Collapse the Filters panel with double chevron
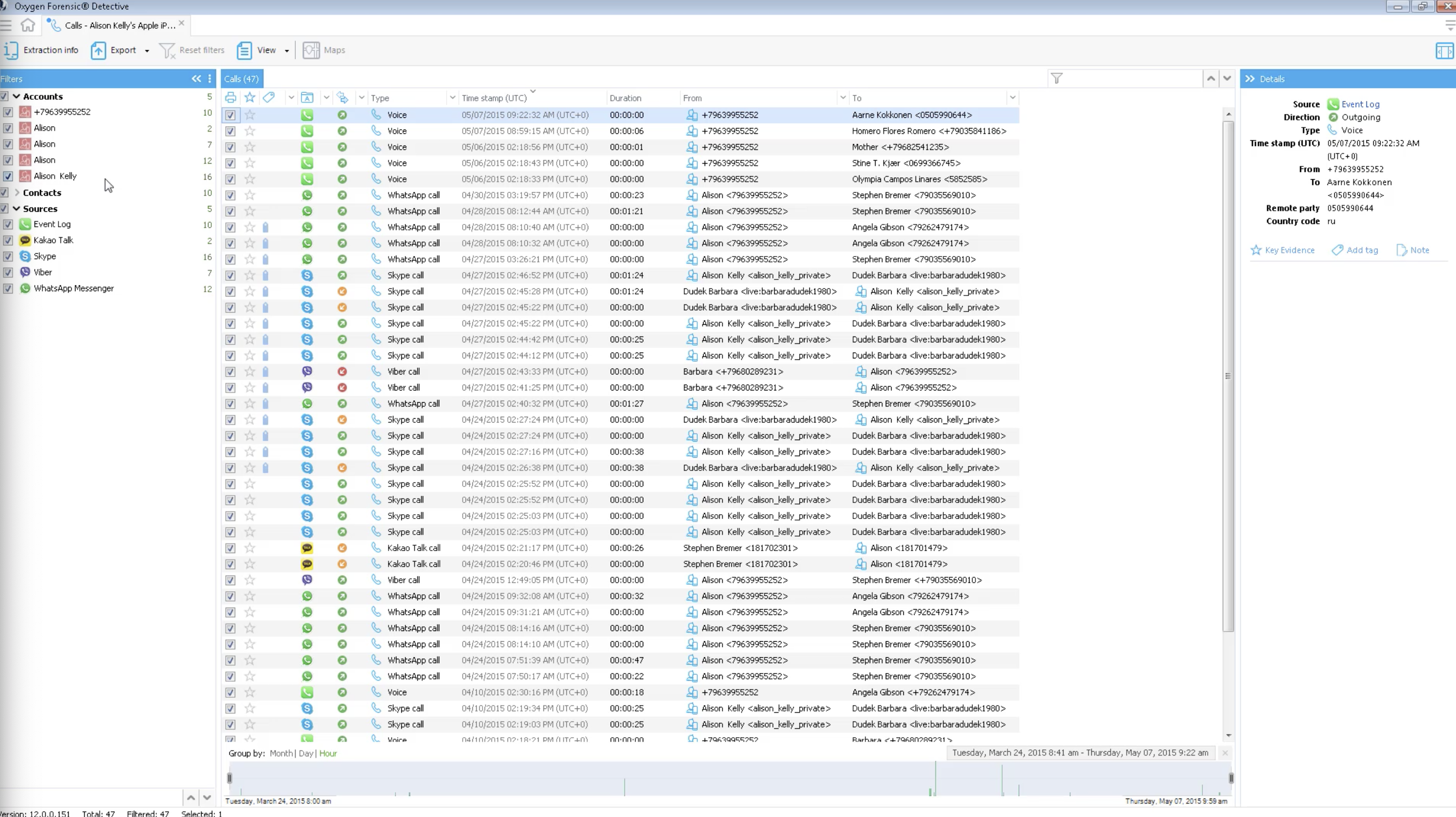This screenshot has height=817, width=1456. [196, 78]
